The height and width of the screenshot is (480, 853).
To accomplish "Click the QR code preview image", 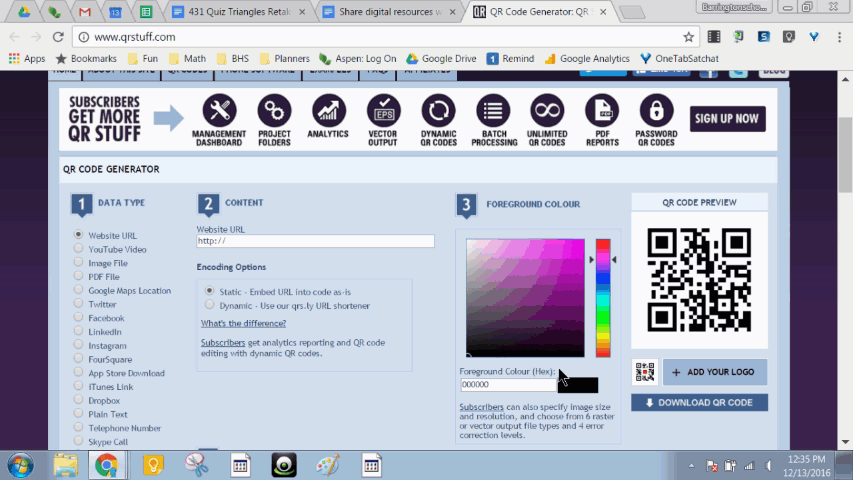I will 699,280.
